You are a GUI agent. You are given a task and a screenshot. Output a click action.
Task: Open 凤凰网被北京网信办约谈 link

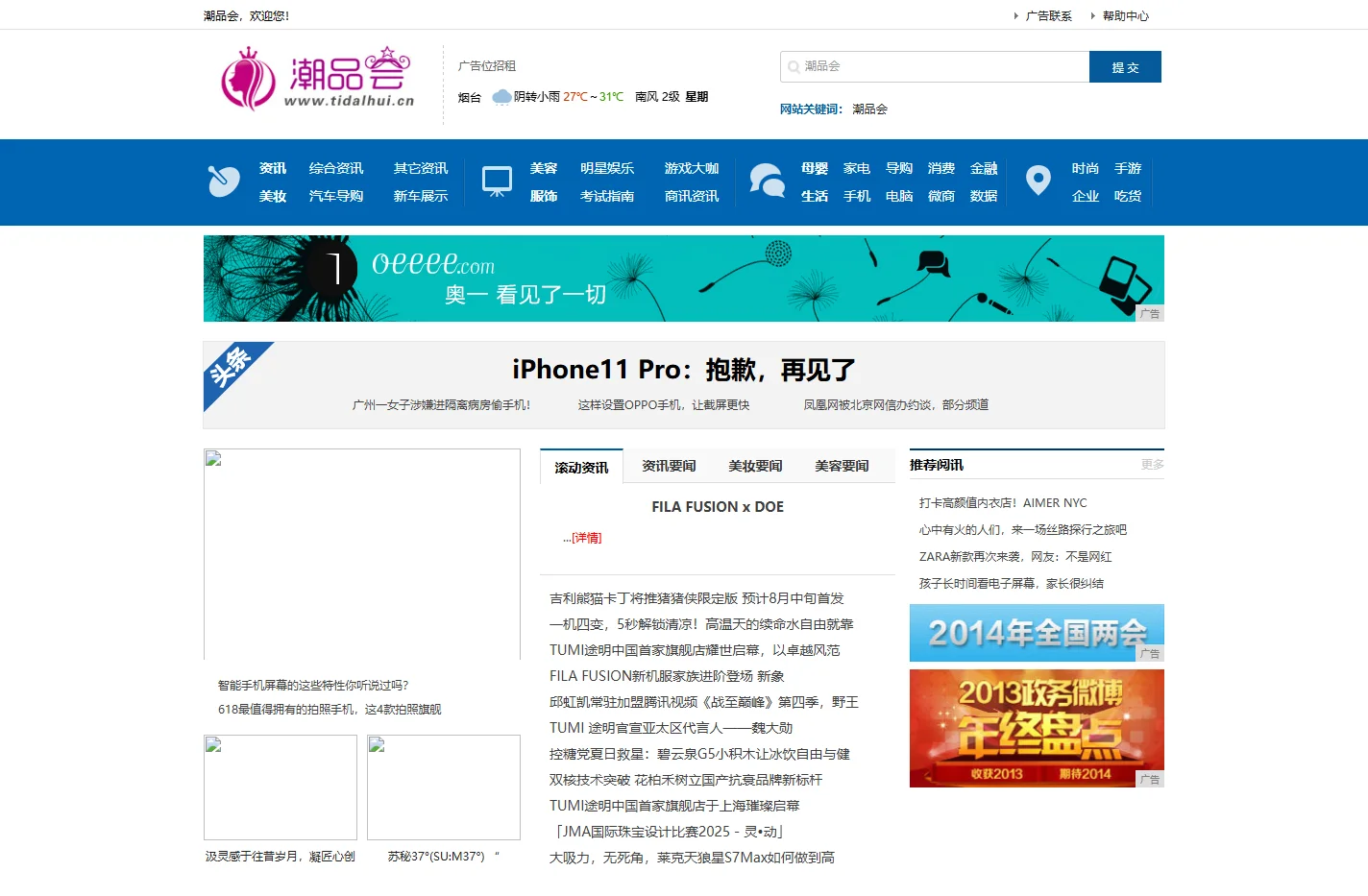pos(896,405)
